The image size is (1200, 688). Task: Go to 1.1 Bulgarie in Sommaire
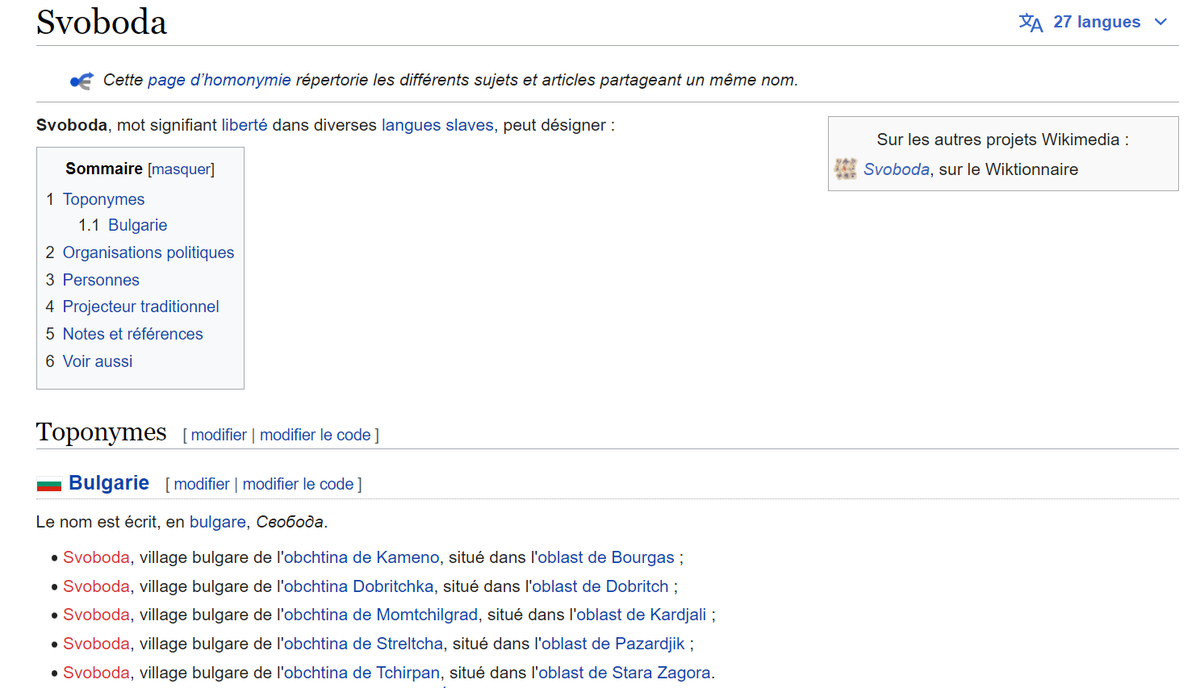coord(123,225)
